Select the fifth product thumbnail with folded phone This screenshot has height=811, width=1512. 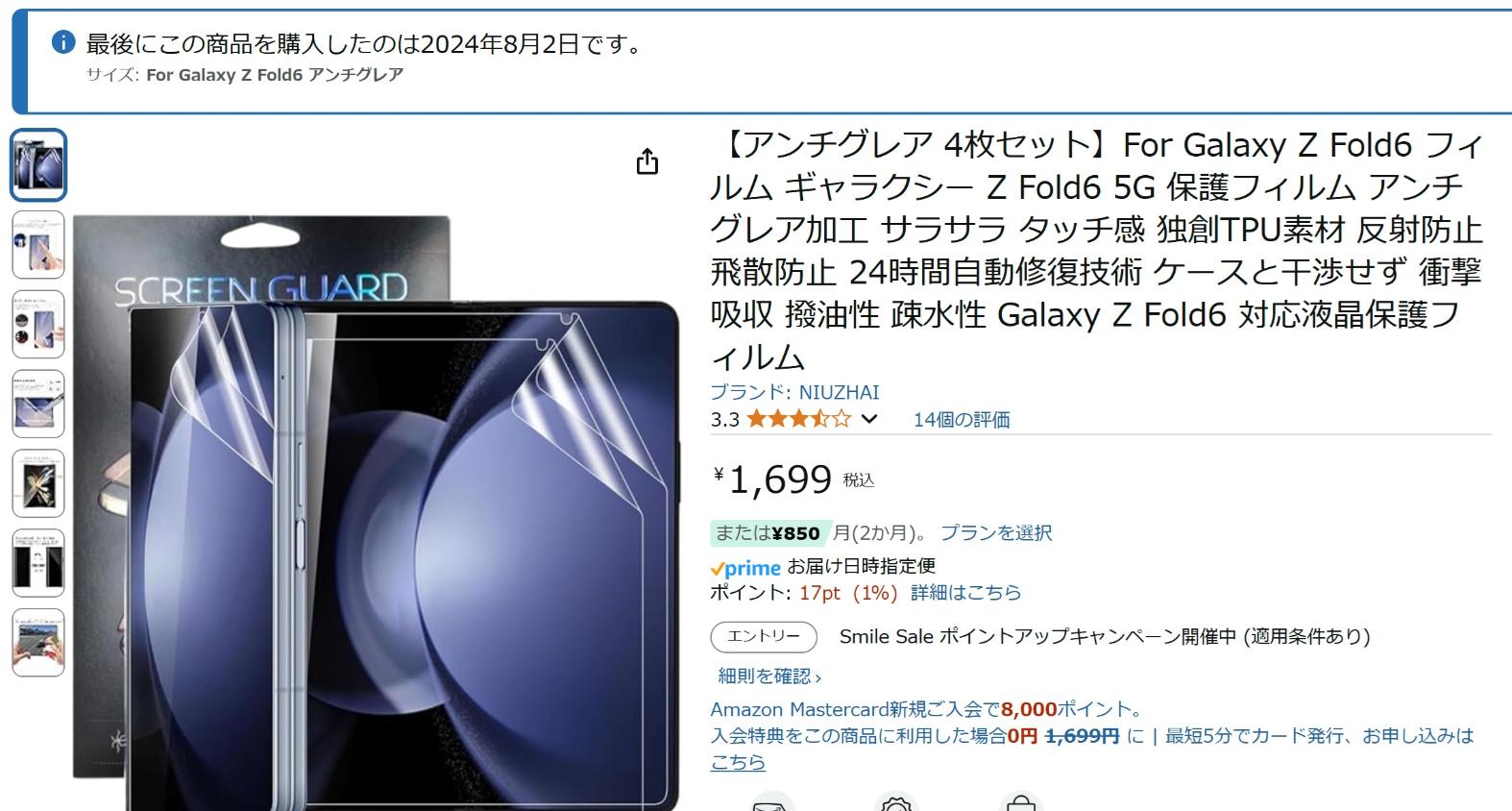[x=38, y=483]
